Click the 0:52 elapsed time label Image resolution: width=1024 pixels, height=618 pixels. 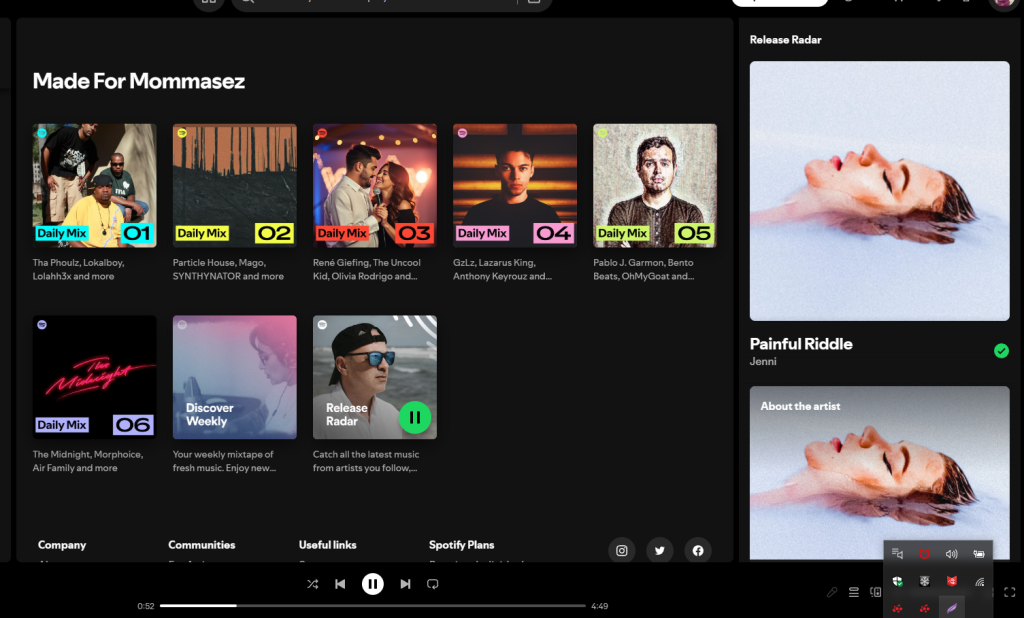pos(146,606)
